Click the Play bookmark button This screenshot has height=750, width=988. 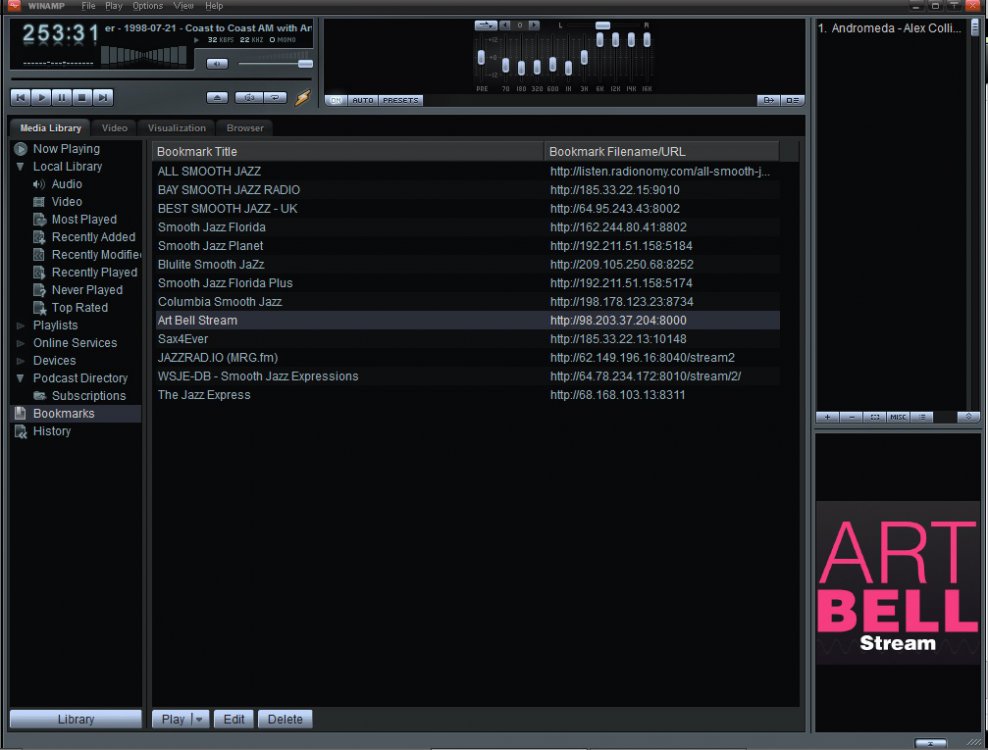pyautogui.click(x=173, y=719)
